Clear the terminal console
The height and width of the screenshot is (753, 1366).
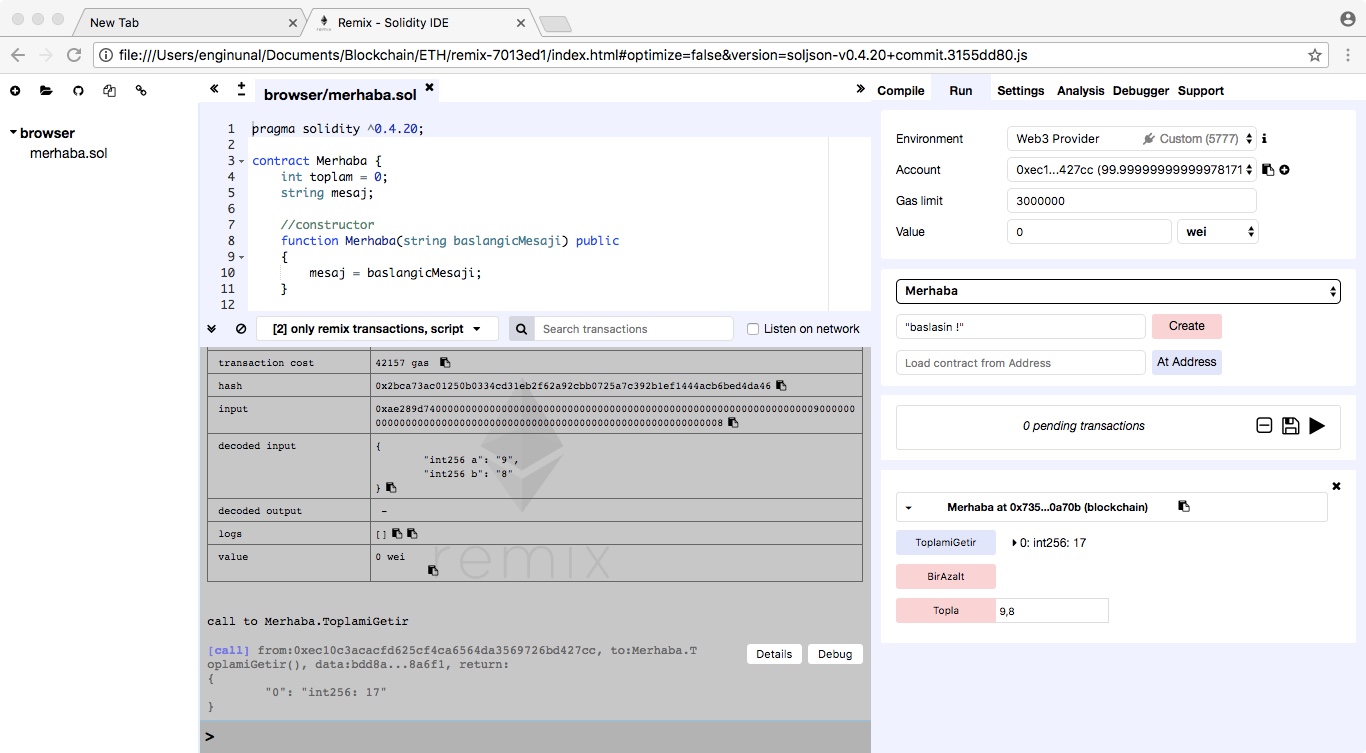click(241, 329)
